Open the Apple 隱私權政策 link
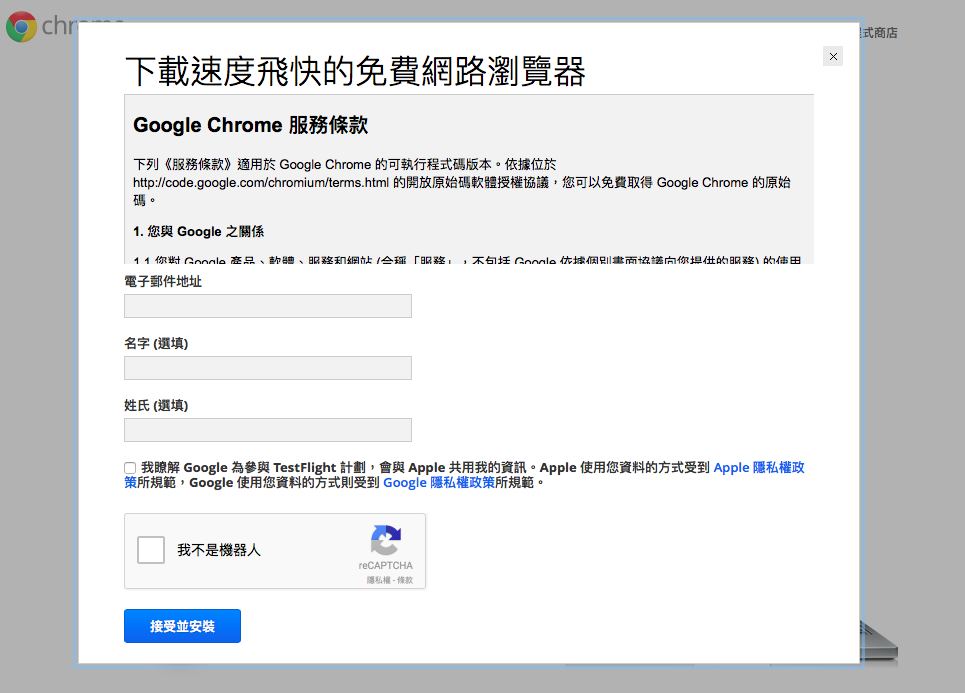Screen dimensions: 965x693 click(x=759, y=467)
